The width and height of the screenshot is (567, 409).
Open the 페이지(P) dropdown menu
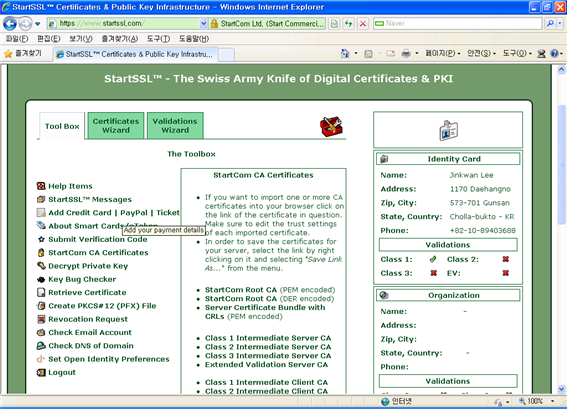pyautogui.click(x=443, y=54)
